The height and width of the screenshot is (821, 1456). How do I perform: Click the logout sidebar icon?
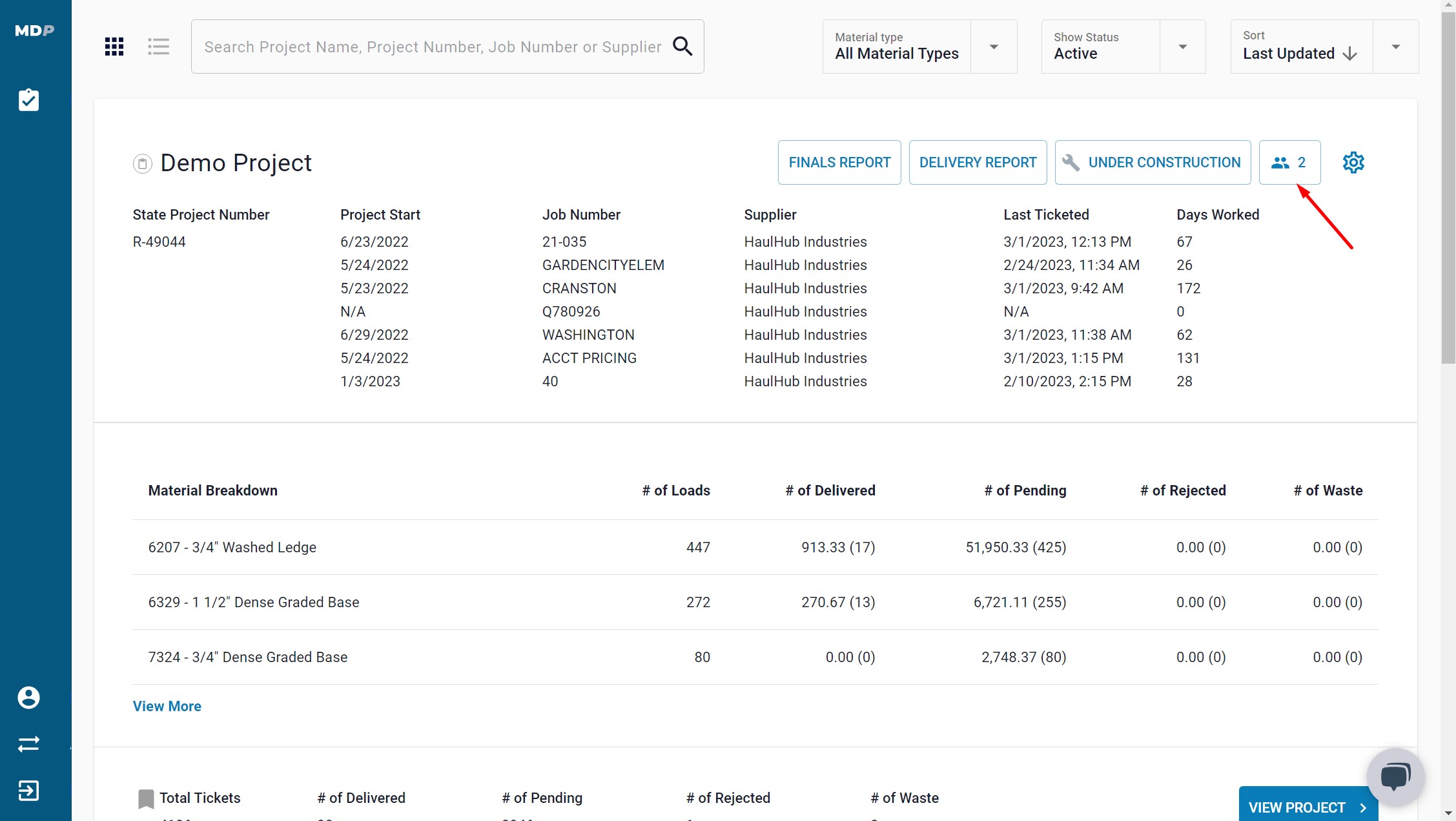tap(28, 791)
